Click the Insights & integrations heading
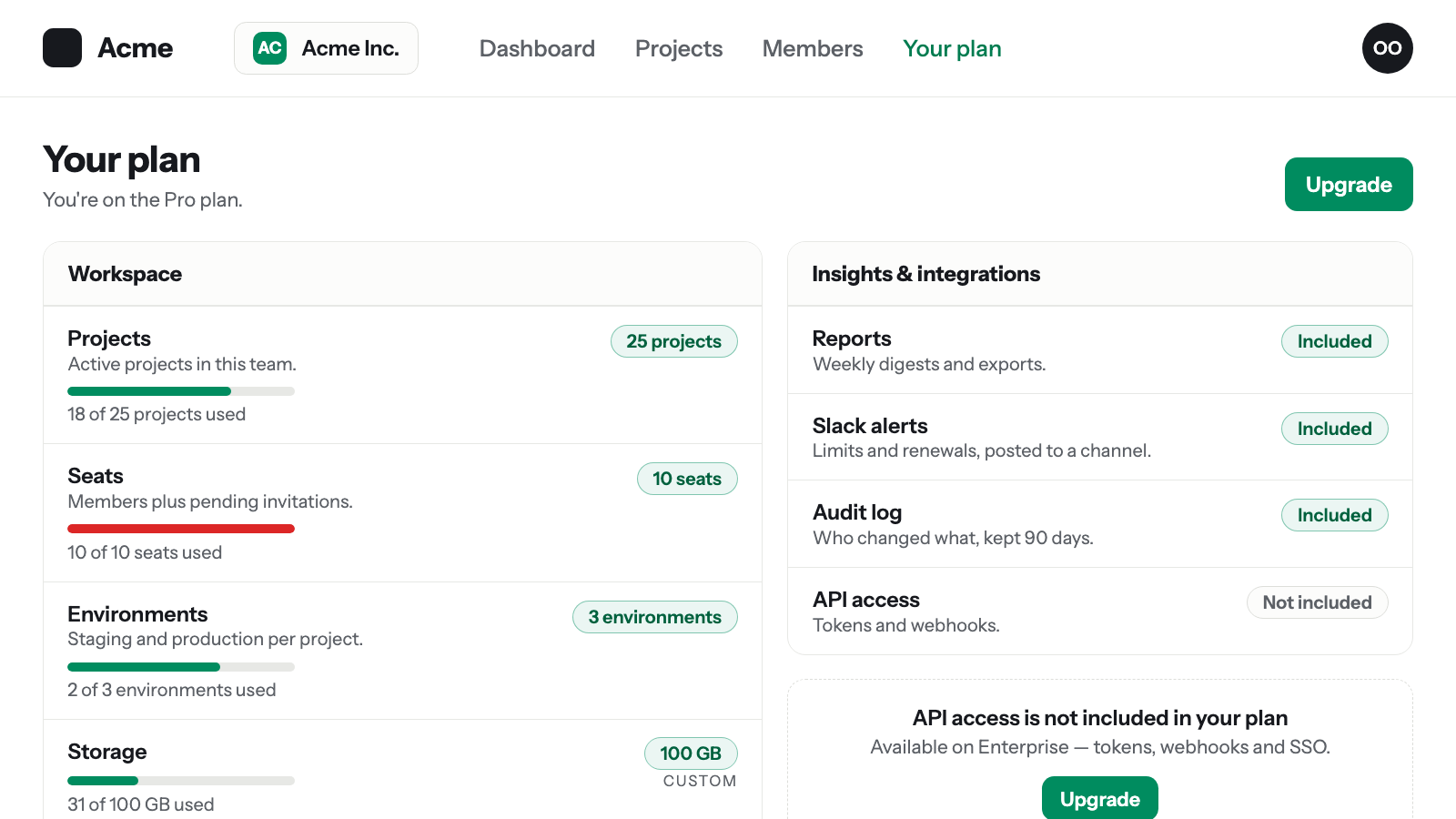Image resolution: width=1456 pixels, height=819 pixels. [925, 274]
